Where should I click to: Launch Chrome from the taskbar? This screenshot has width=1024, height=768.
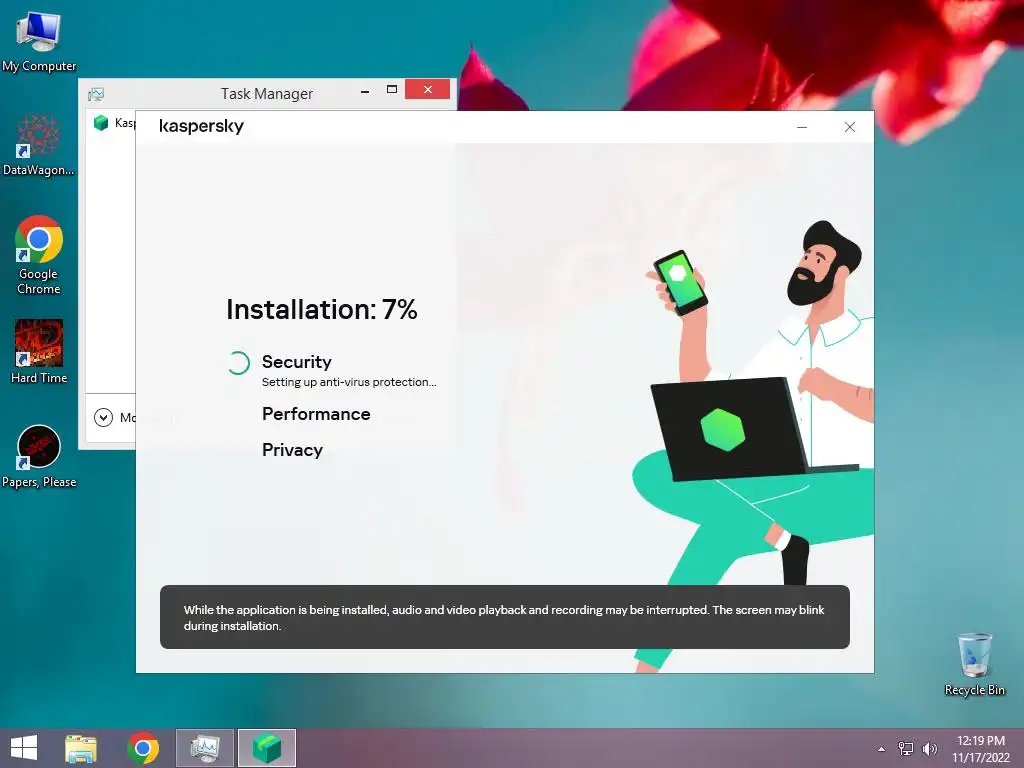tap(143, 748)
